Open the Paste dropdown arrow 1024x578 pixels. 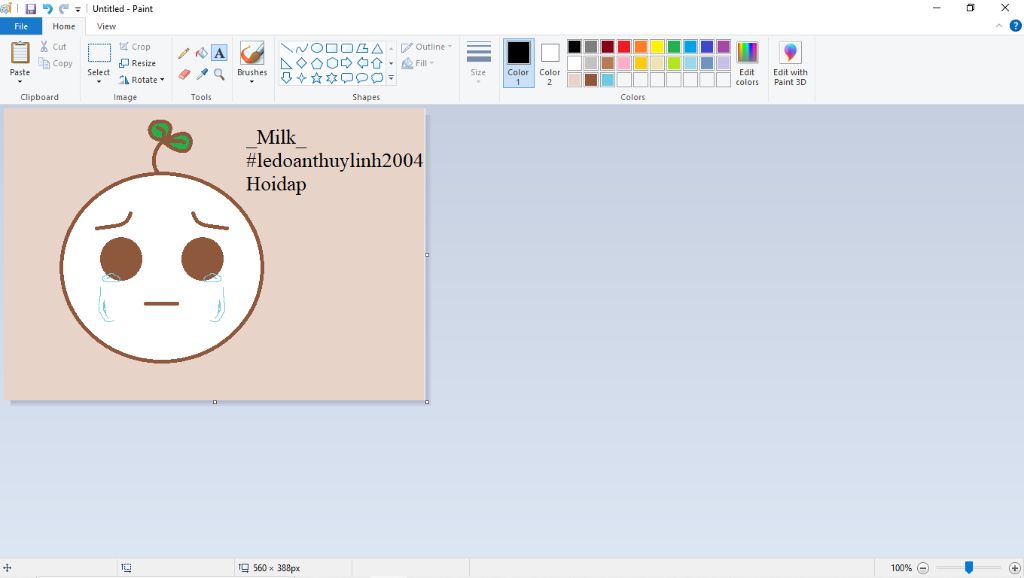click(x=20, y=82)
